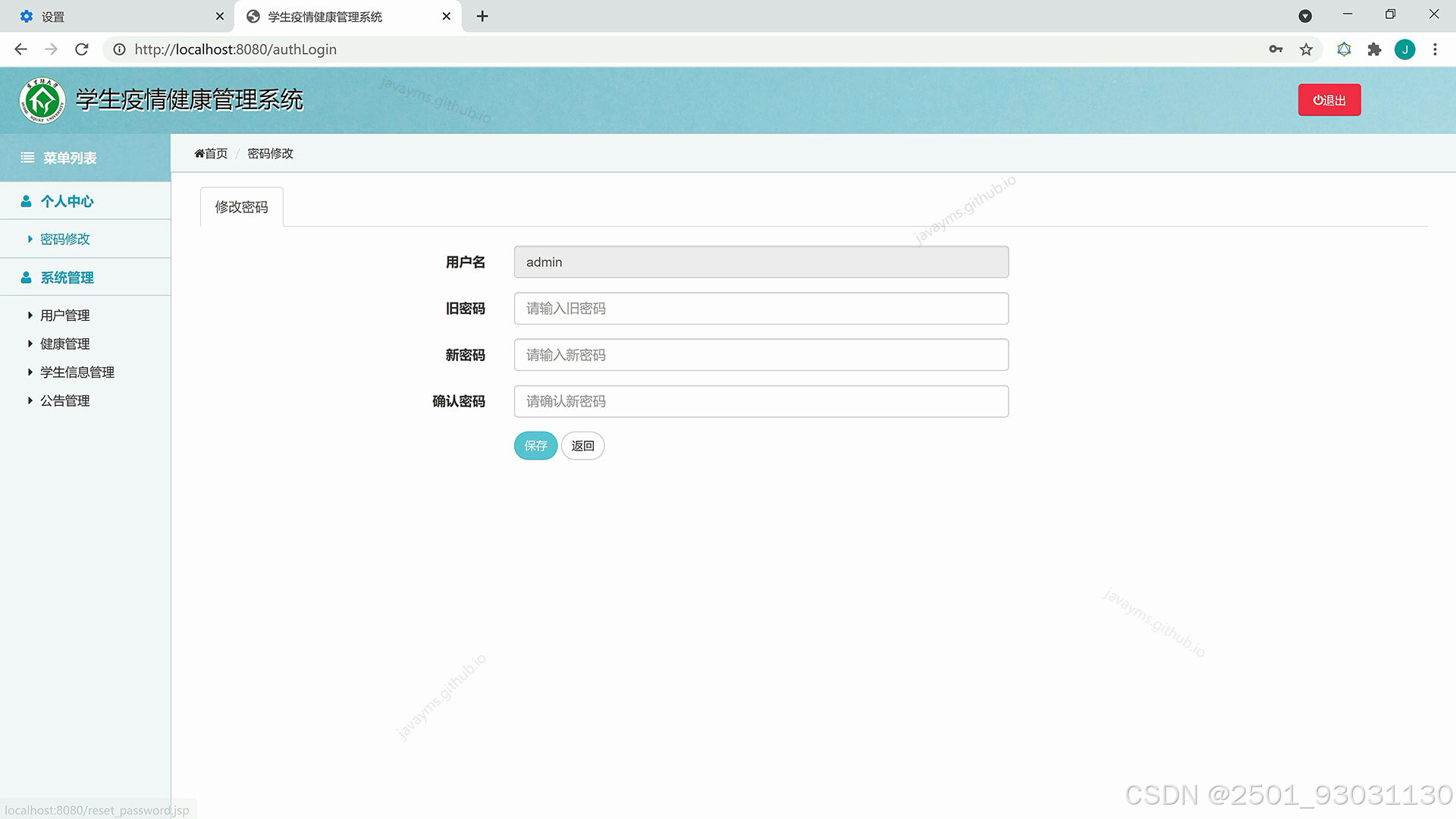The height and width of the screenshot is (819, 1456).
Task: Open saved passwords key icon
Action: [1276, 49]
